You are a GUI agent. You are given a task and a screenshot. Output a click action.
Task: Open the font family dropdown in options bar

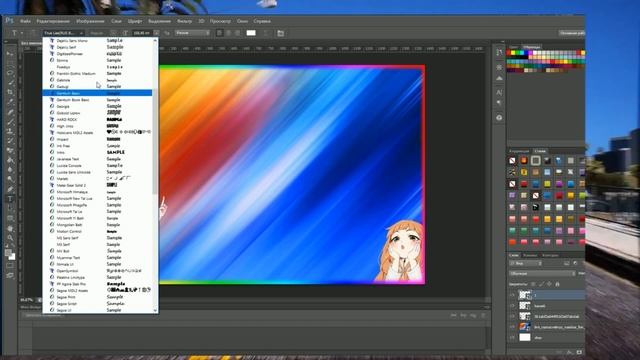(x=63, y=33)
